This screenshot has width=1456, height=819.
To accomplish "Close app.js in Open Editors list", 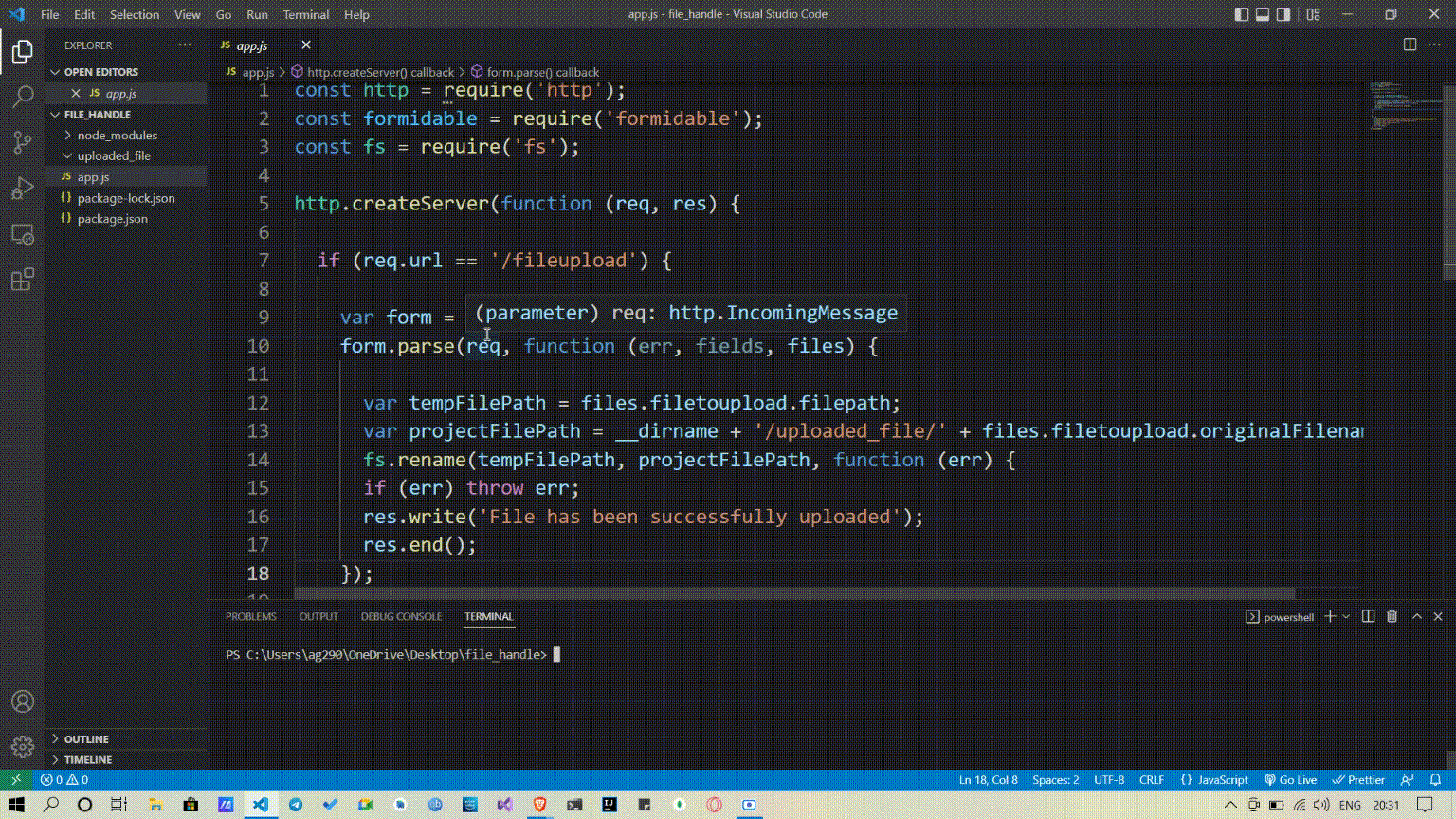I will click(x=76, y=93).
